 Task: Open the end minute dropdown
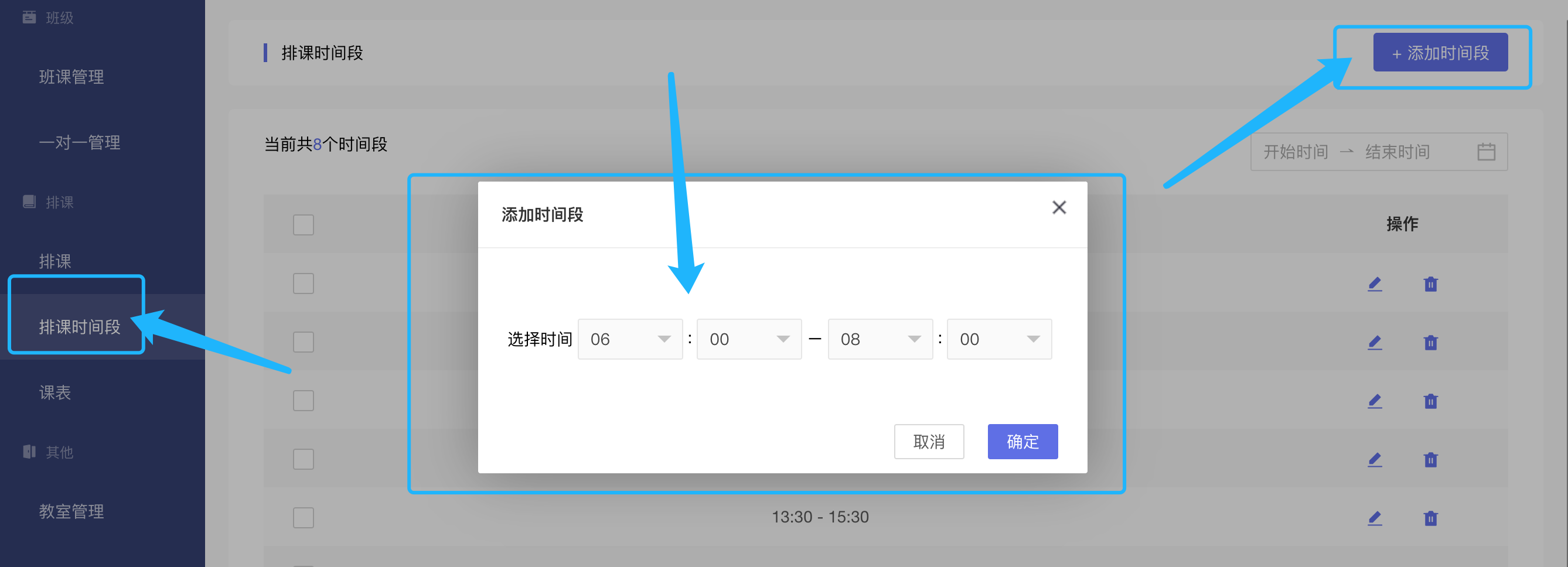tap(999, 339)
